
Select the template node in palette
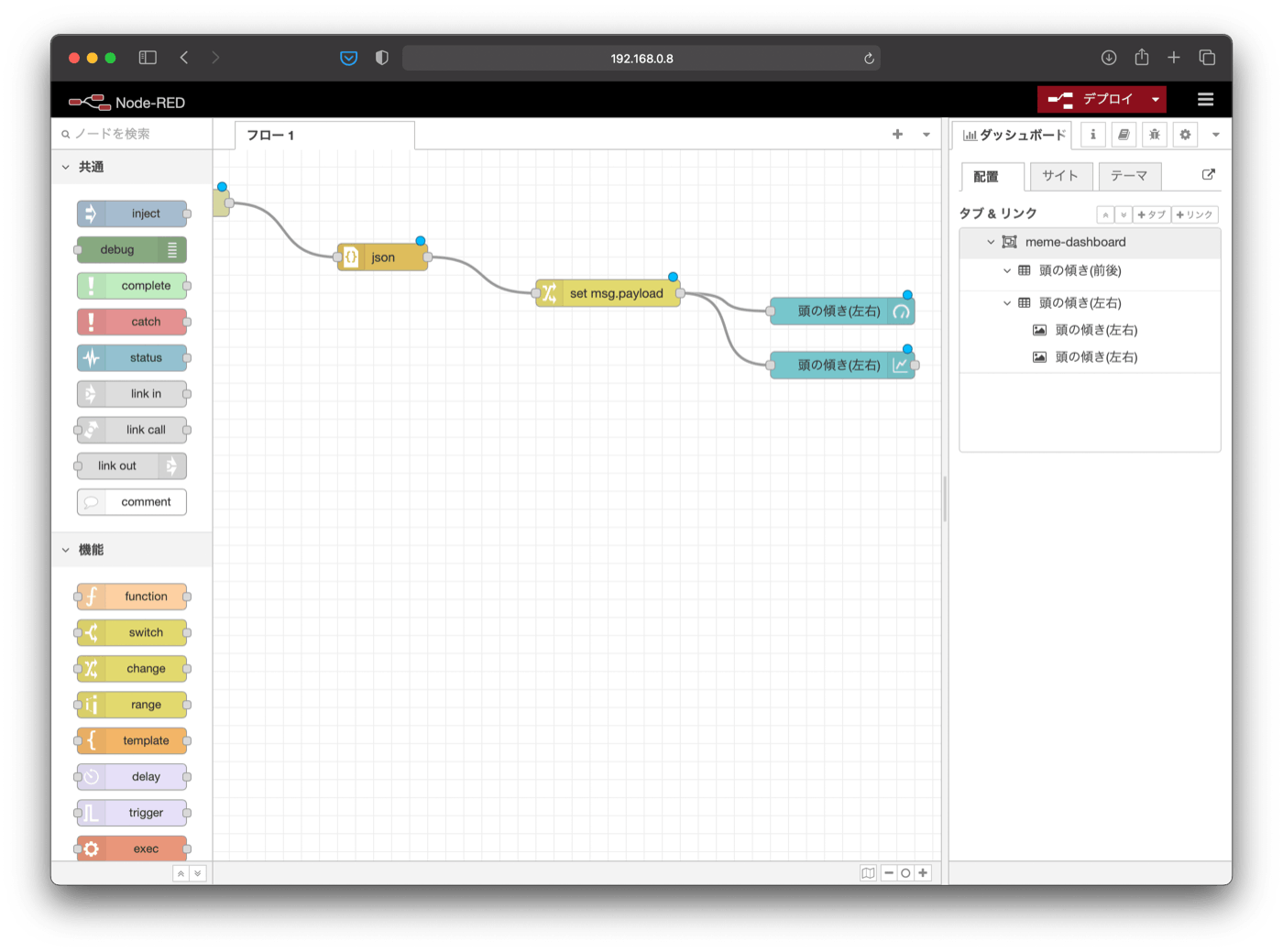point(132,740)
